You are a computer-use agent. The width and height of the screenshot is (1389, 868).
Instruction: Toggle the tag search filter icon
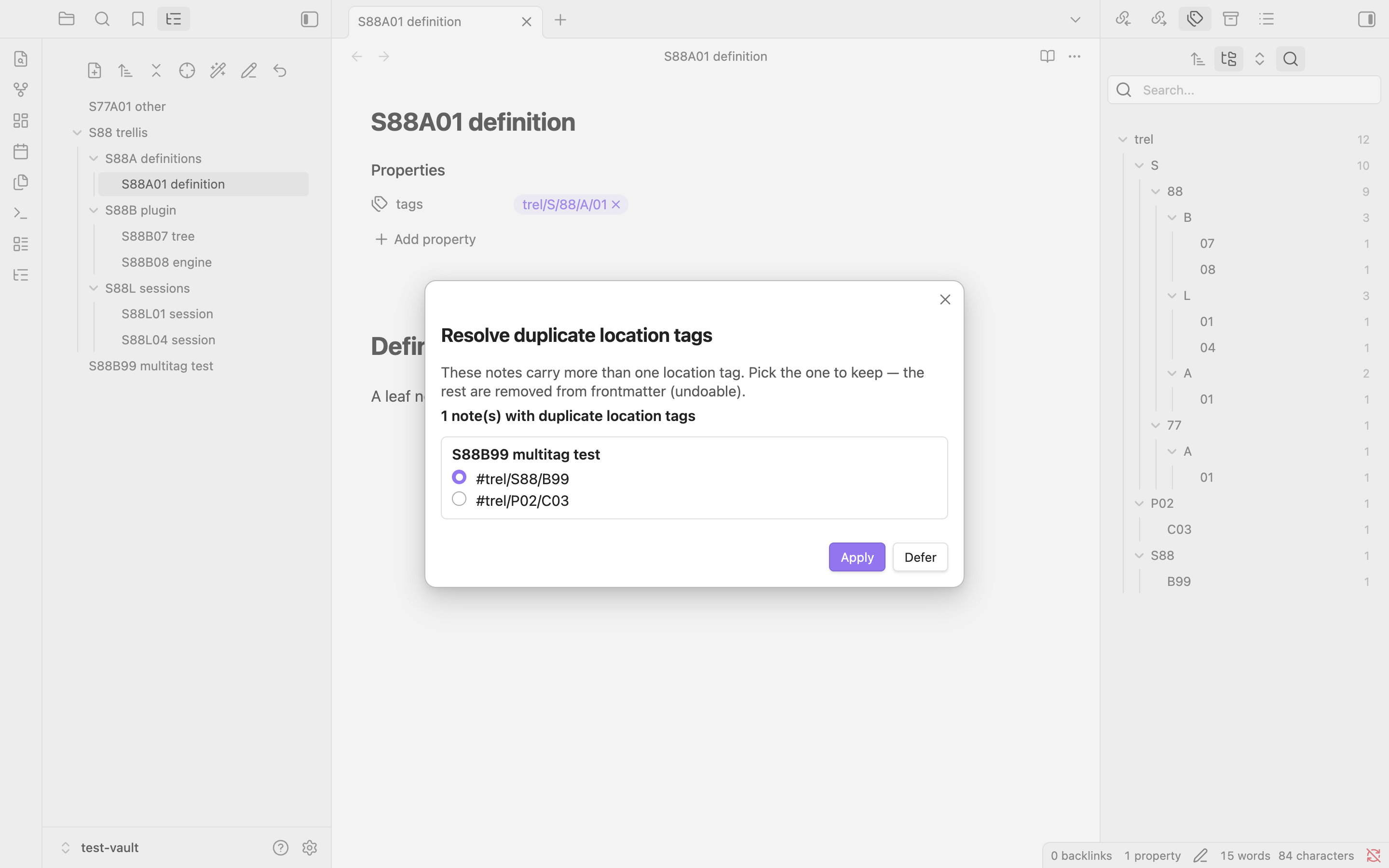tap(1290, 59)
